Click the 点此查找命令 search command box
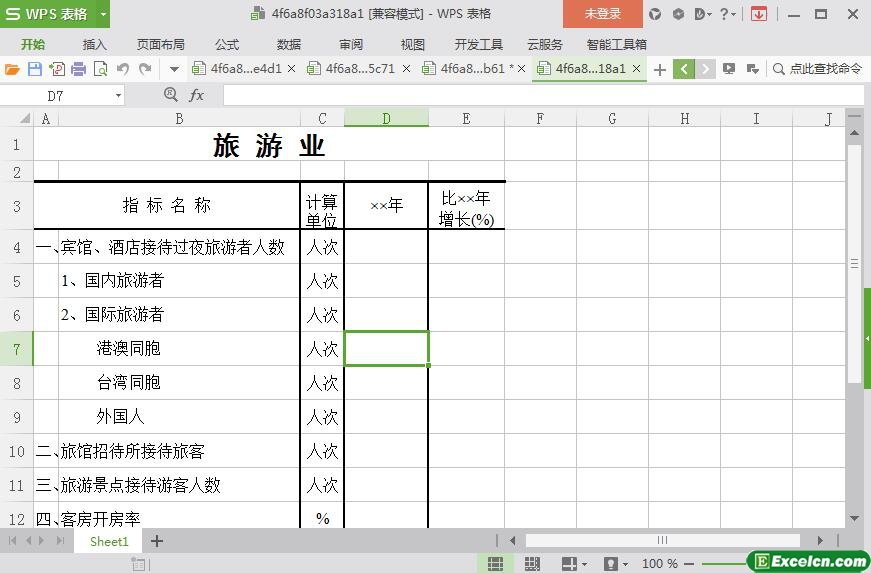871x573 pixels. (x=817, y=69)
